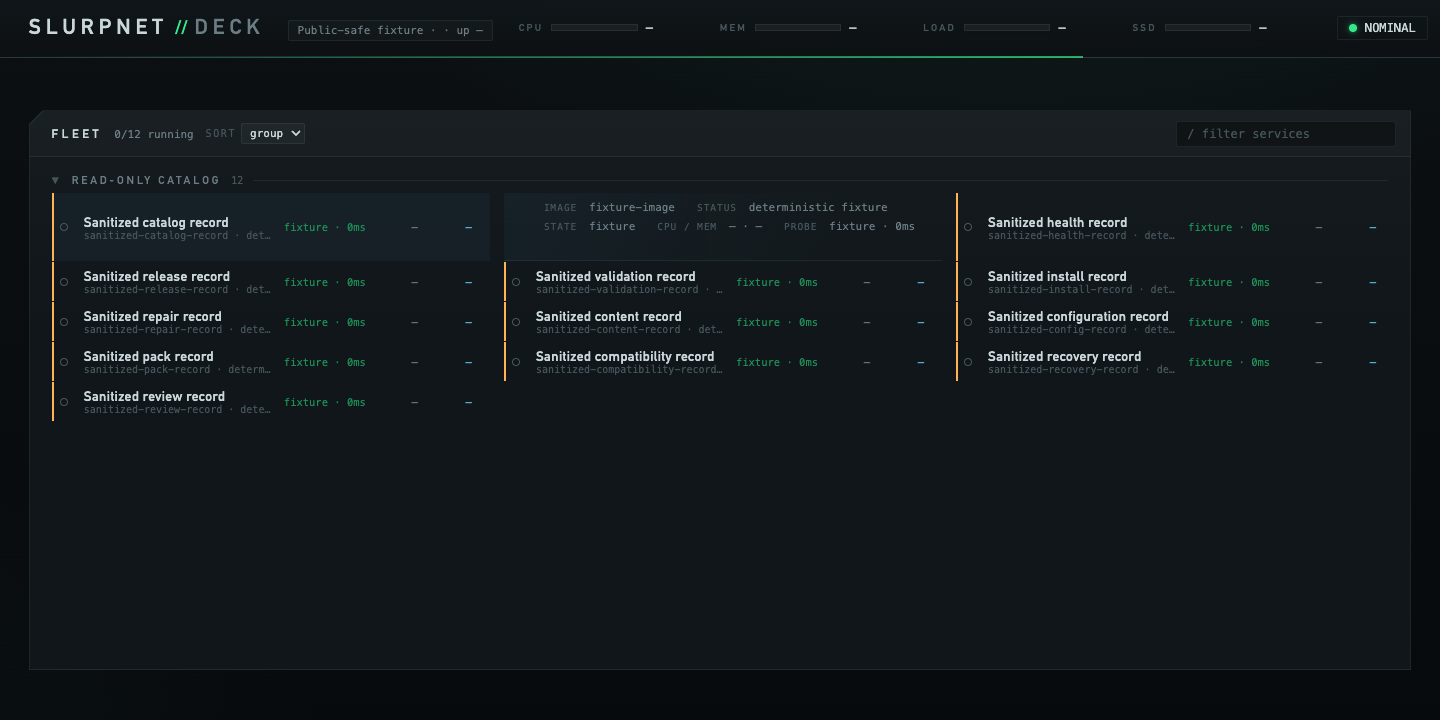Click the FLEET panel heading
Screen dimensions: 1440x720
click(76, 134)
